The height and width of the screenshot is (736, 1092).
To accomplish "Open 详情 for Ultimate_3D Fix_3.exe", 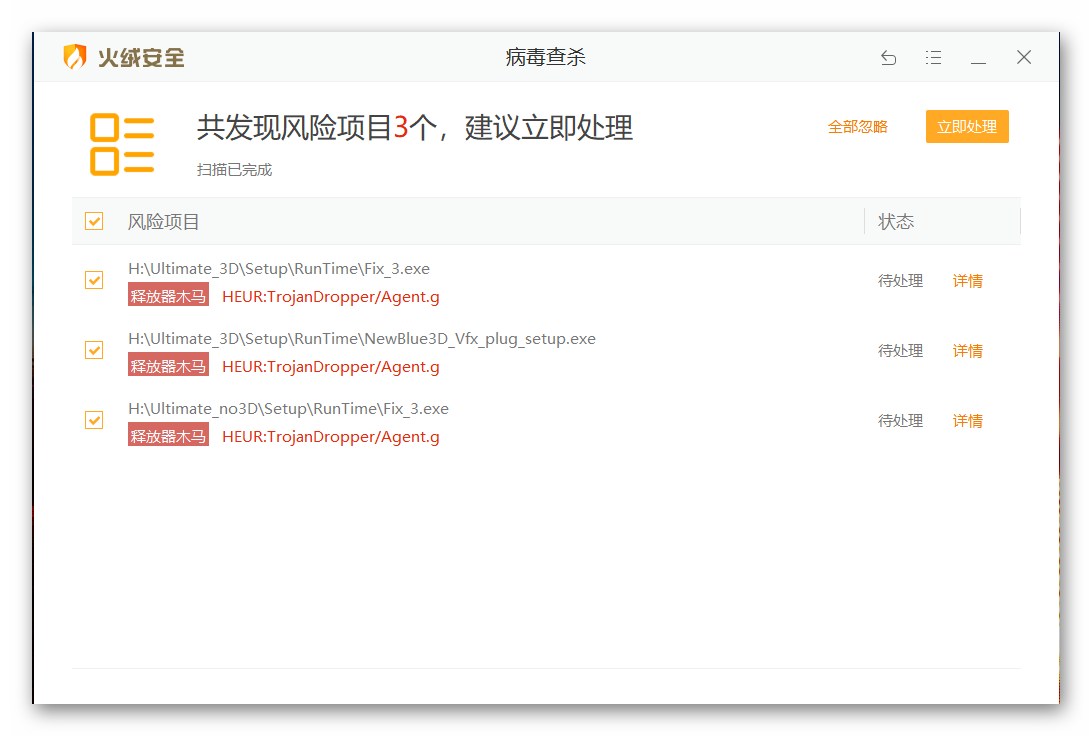I will coord(967,281).
